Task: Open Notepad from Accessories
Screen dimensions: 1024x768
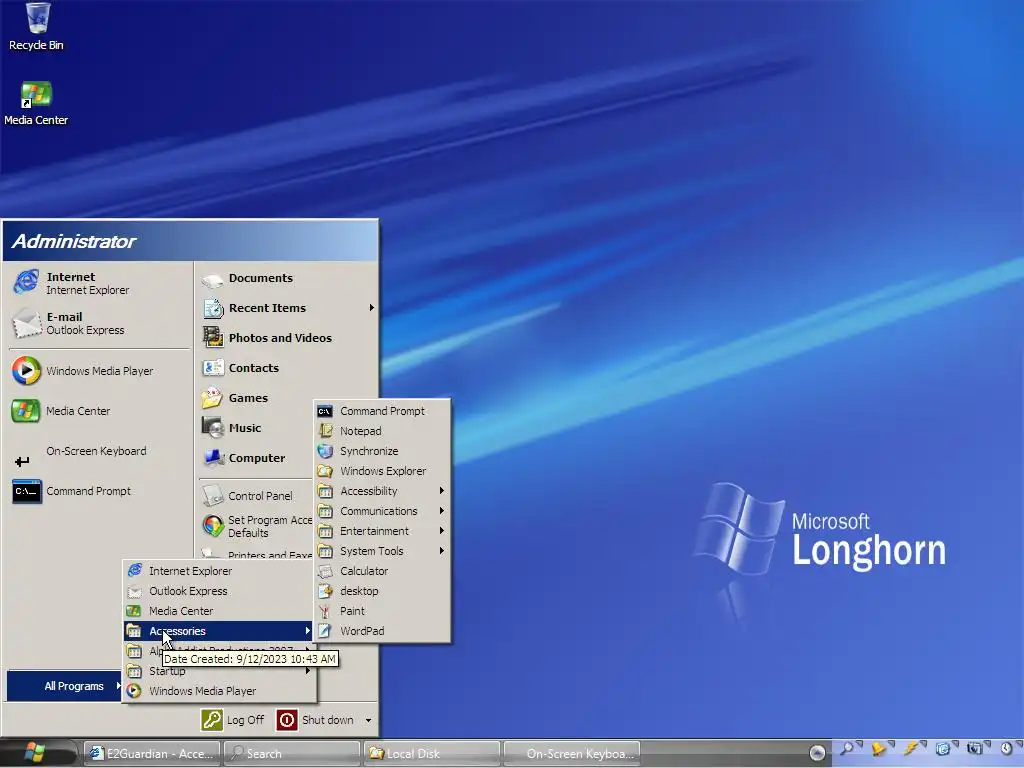Action: coord(382,431)
